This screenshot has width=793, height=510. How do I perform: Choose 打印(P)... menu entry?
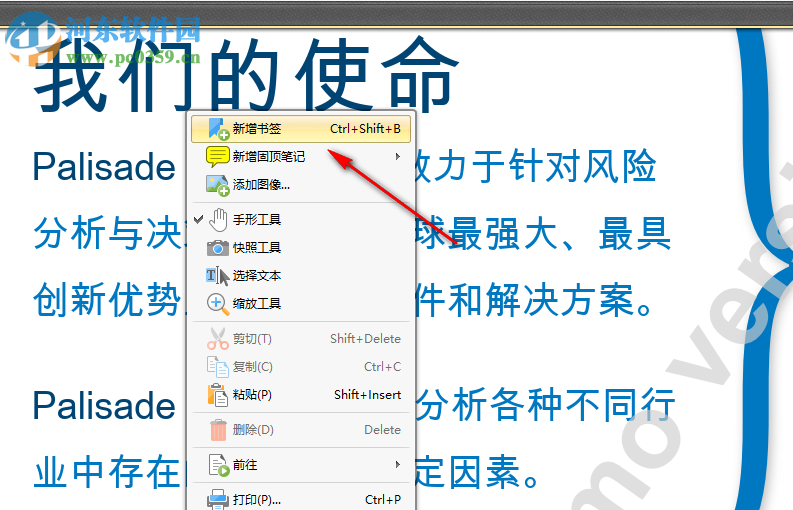301,499
